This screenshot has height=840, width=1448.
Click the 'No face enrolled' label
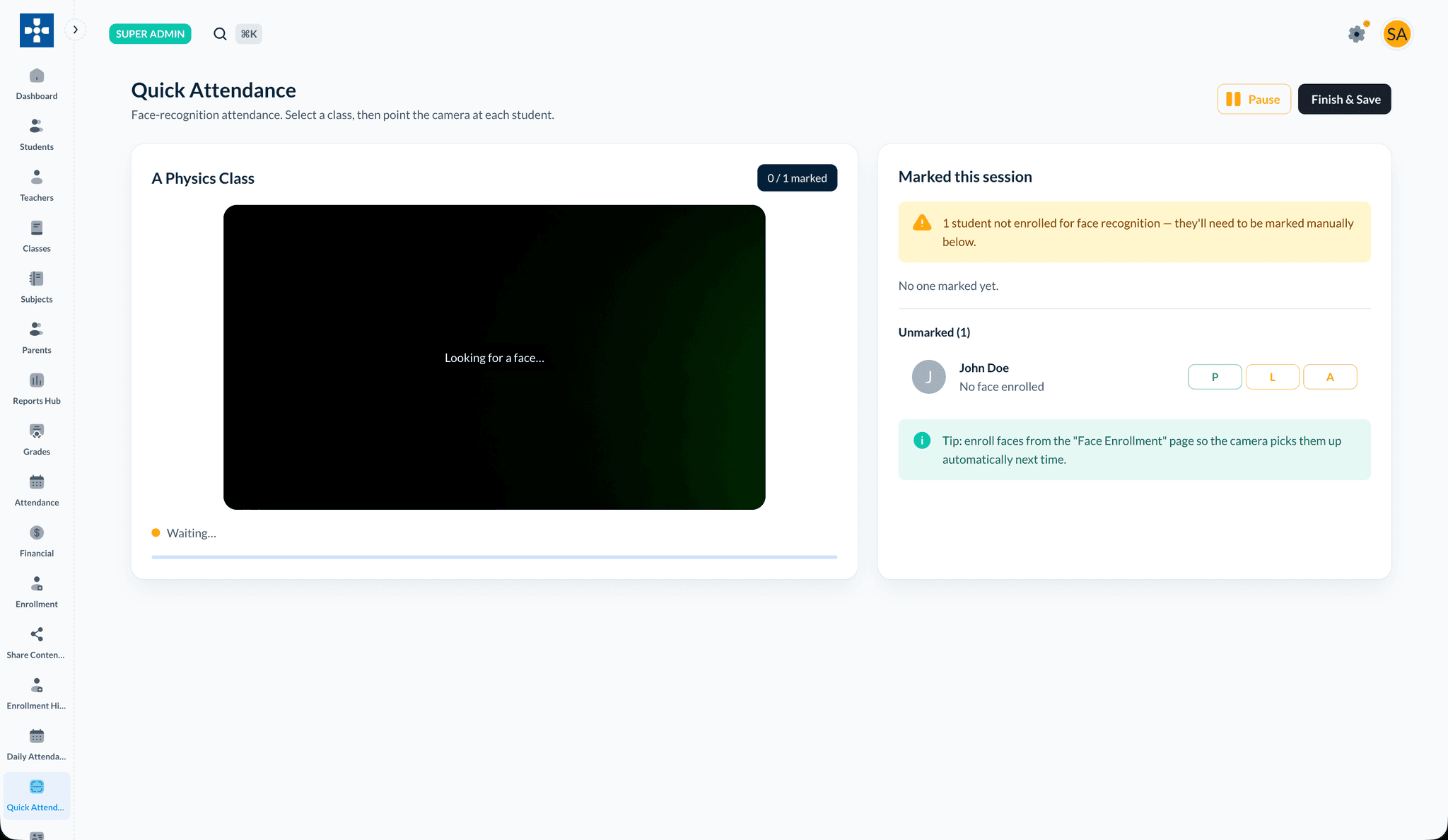1001,387
